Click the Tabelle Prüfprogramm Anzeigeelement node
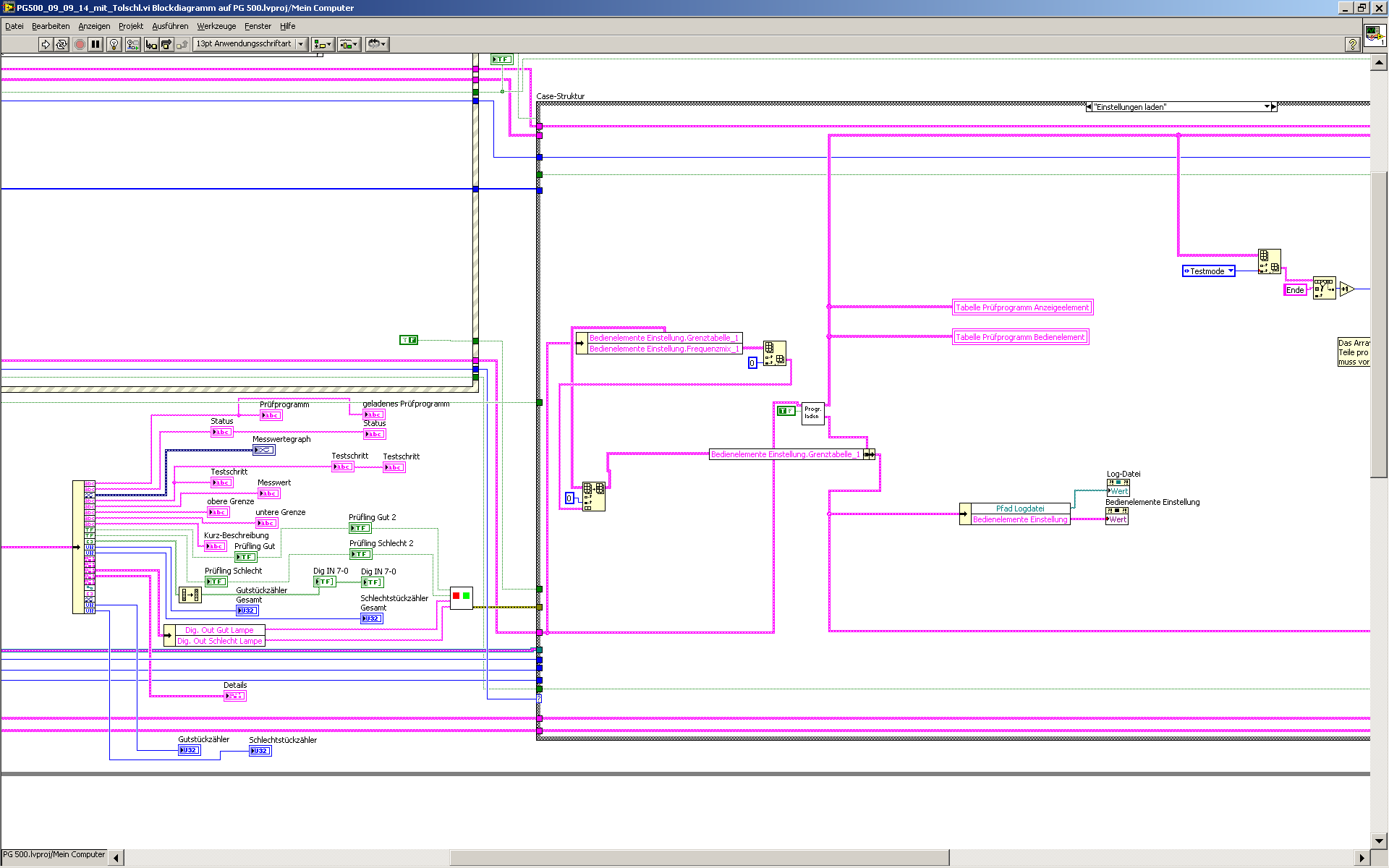Viewport: 1389px width, 868px height. (x=1021, y=307)
